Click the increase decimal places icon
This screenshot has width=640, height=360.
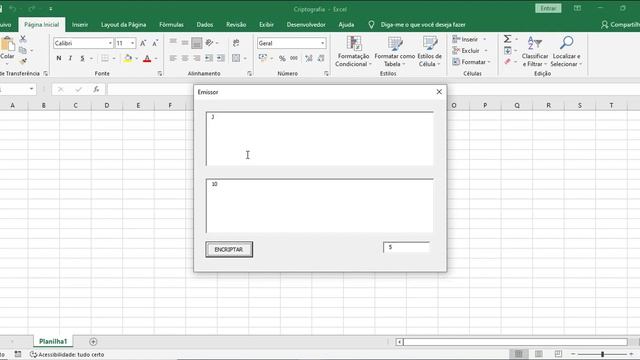point(309,58)
